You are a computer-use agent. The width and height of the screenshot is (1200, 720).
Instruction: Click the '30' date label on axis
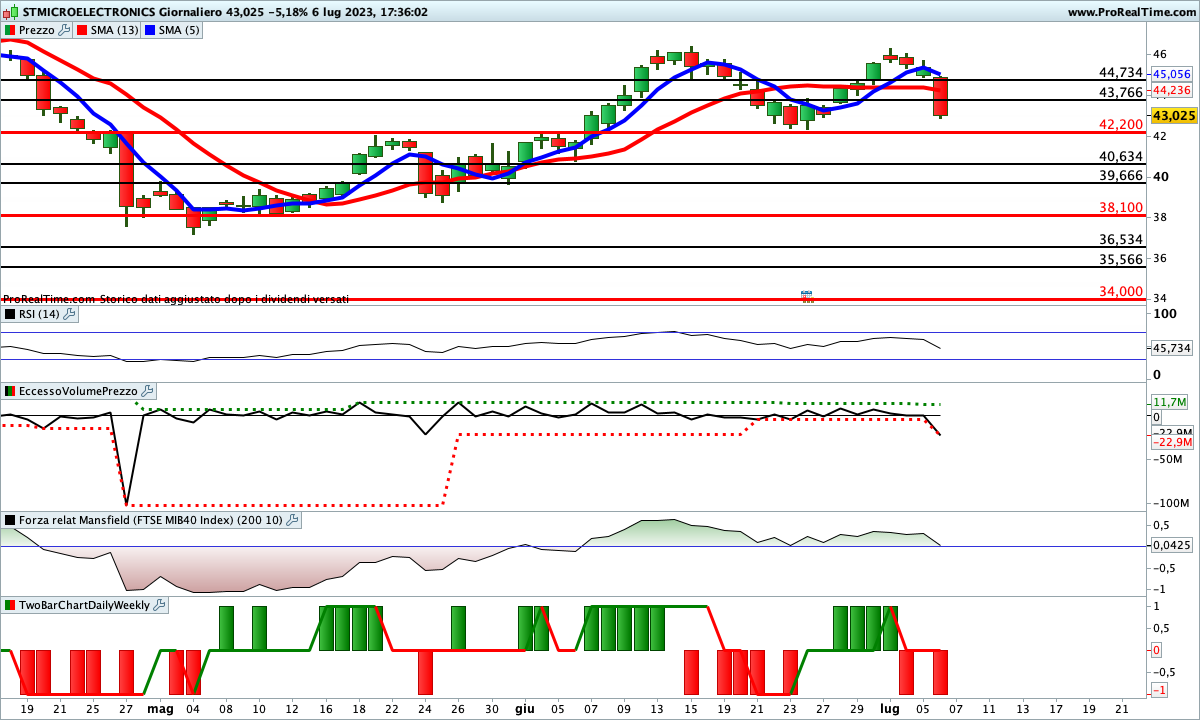click(x=491, y=708)
